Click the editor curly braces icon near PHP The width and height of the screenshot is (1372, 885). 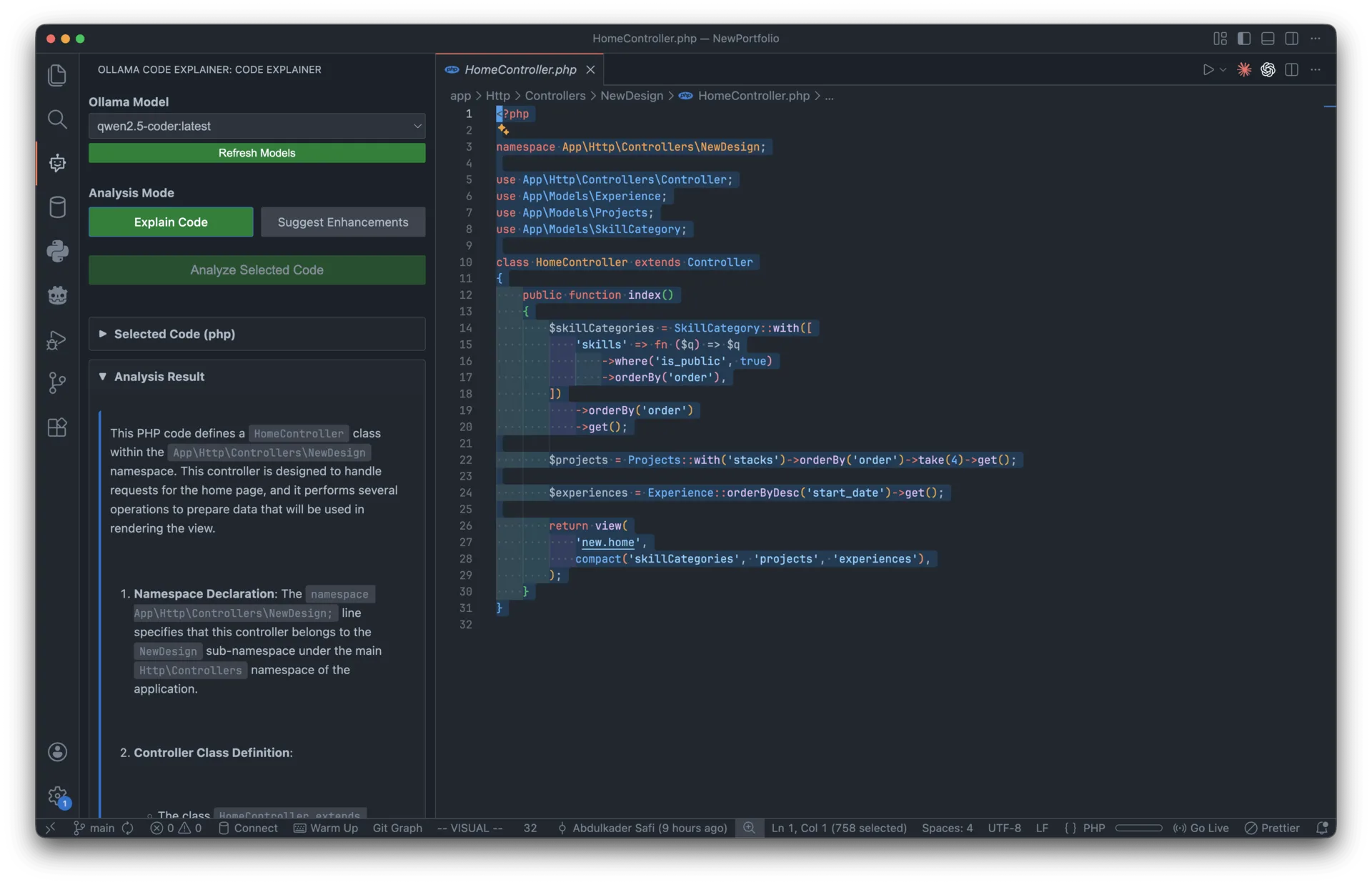1070,828
